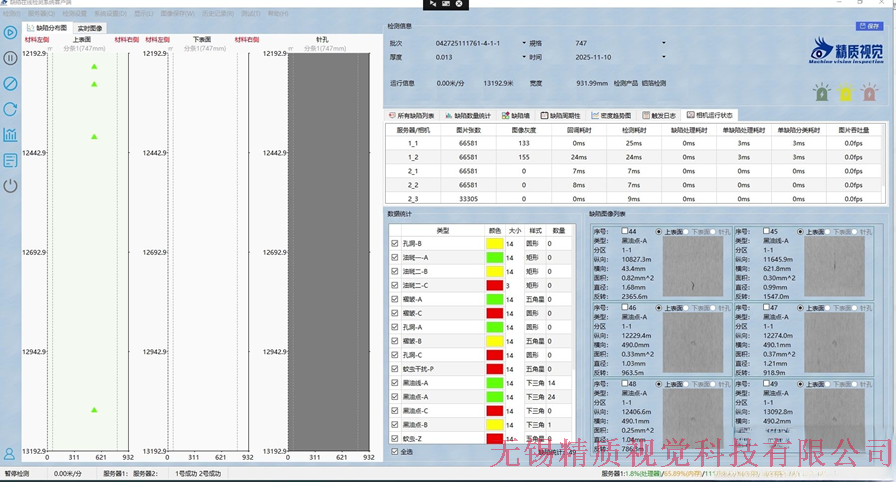Open the 帮助(H) menu

pos(278,13)
